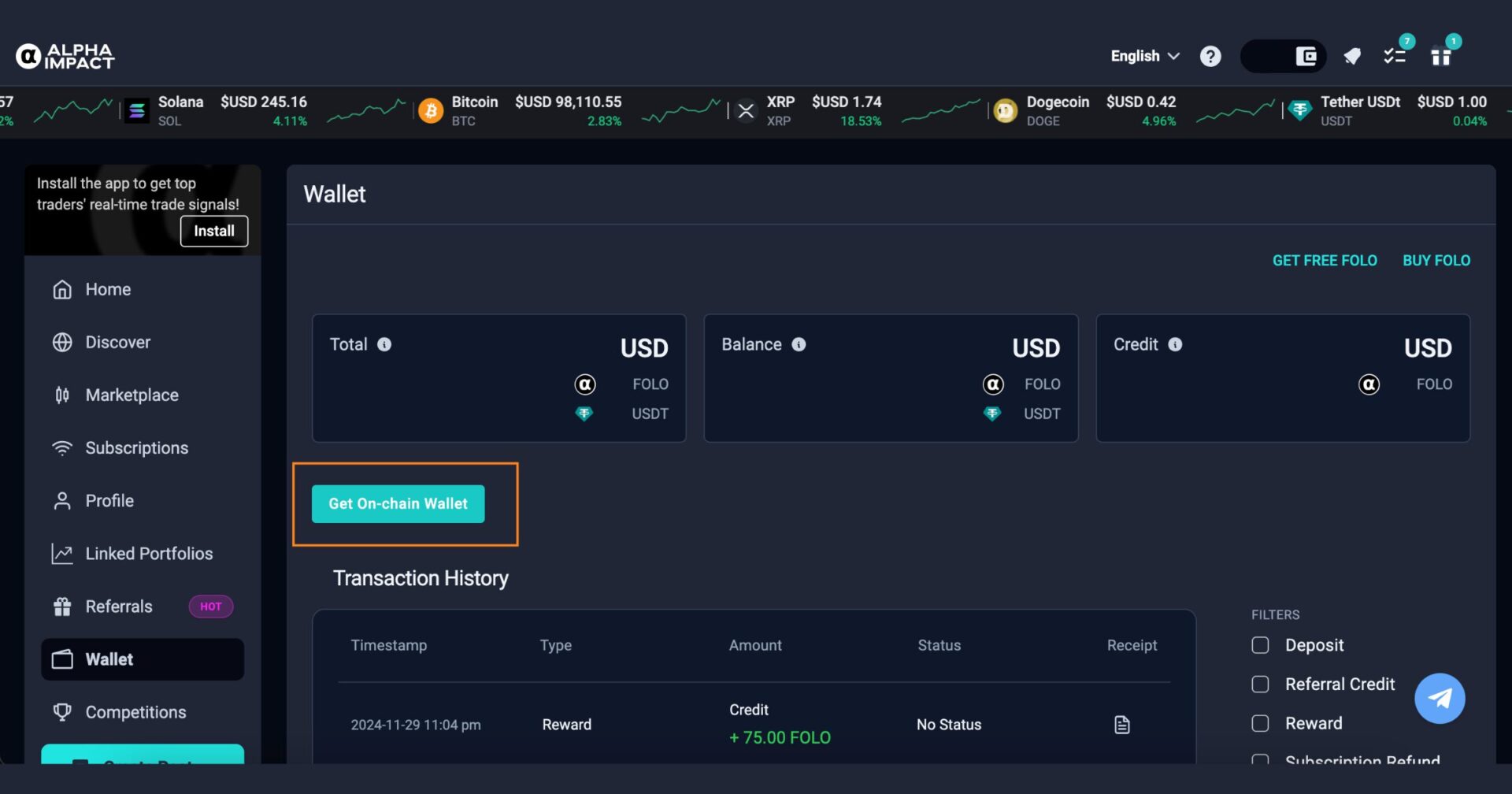Image resolution: width=1512 pixels, height=794 pixels.
Task: Click the FOLO token icon in Balance card
Action: click(994, 384)
